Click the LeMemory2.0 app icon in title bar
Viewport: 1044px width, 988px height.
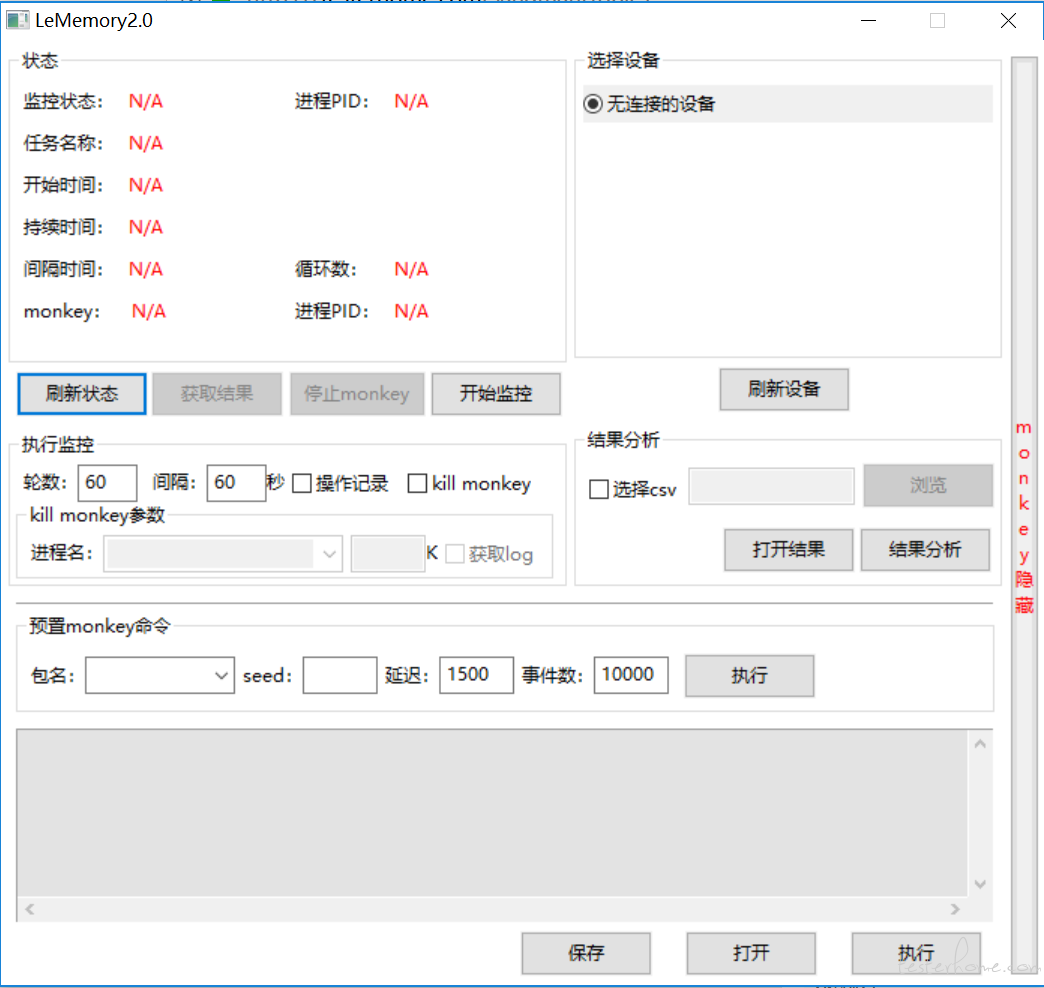pyautogui.click(x=18, y=20)
